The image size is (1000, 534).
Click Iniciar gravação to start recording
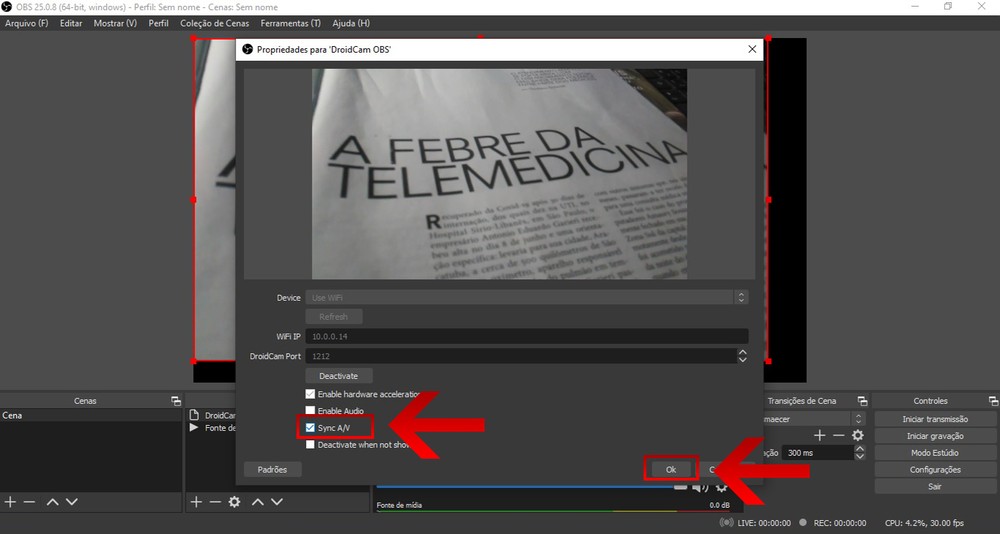coord(935,436)
